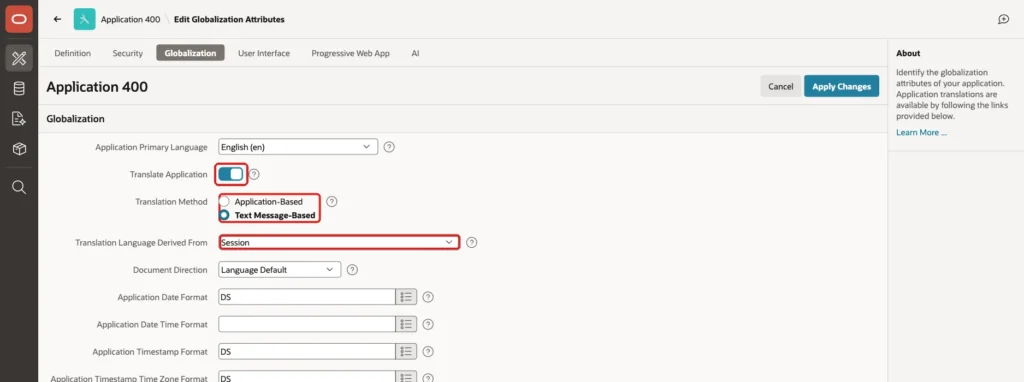Open list picker for Application Date Format
The width and height of the screenshot is (1024, 382).
click(406, 297)
